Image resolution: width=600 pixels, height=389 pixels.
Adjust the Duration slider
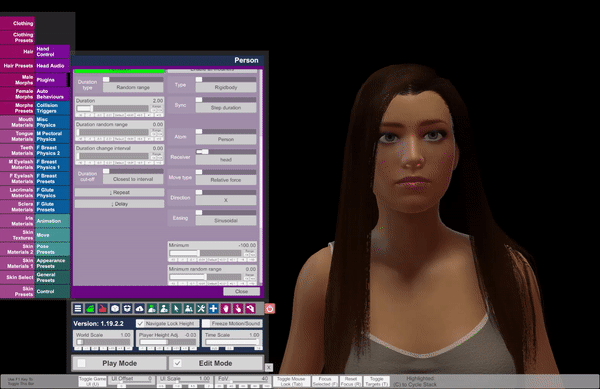112,109
